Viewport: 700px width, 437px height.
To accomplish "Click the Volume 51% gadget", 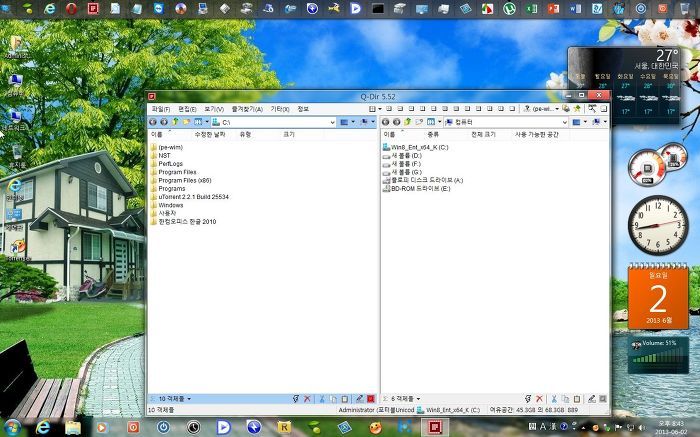I will coord(658,356).
